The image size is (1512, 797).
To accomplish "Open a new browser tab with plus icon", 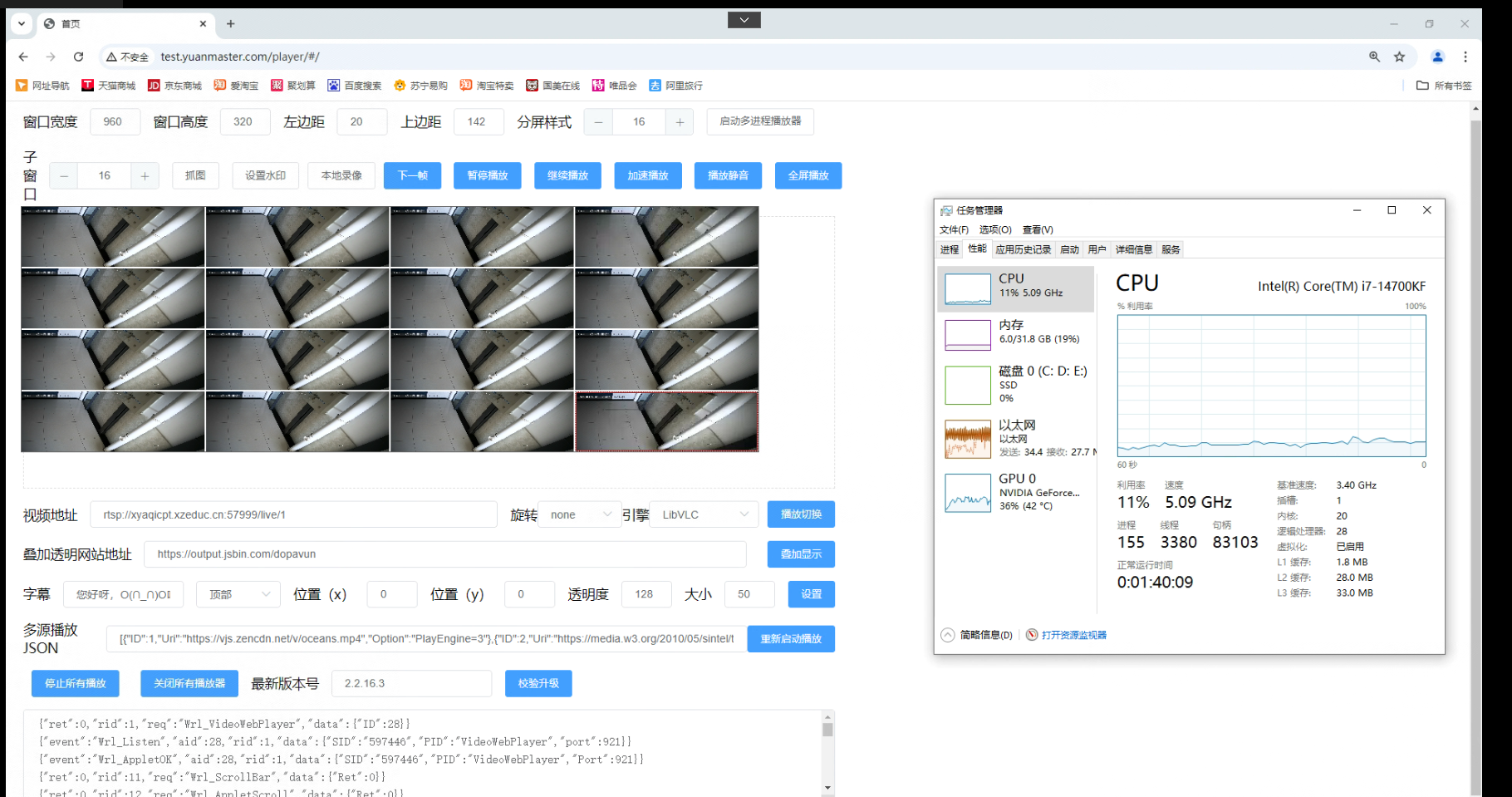I will pyautogui.click(x=231, y=24).
